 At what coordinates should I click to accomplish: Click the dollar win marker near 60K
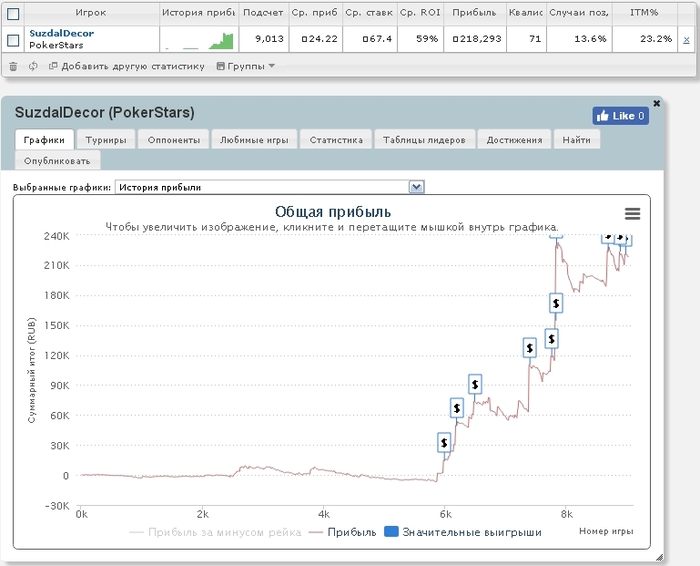click(x=457, y=408)
